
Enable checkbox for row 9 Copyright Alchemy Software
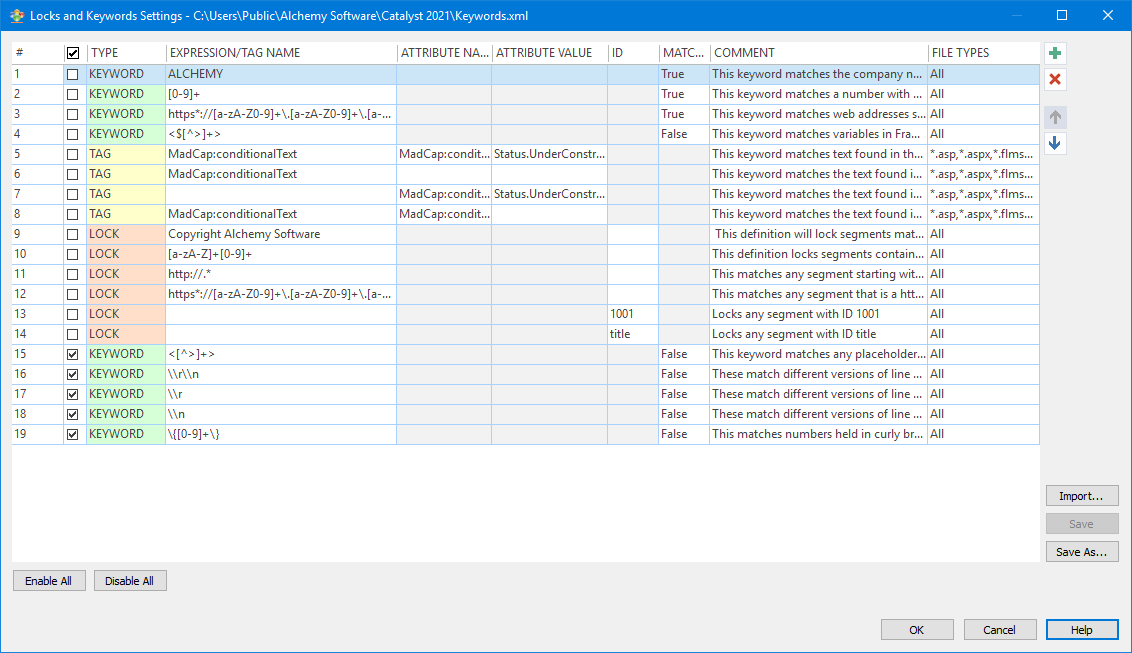pos(72,234)
